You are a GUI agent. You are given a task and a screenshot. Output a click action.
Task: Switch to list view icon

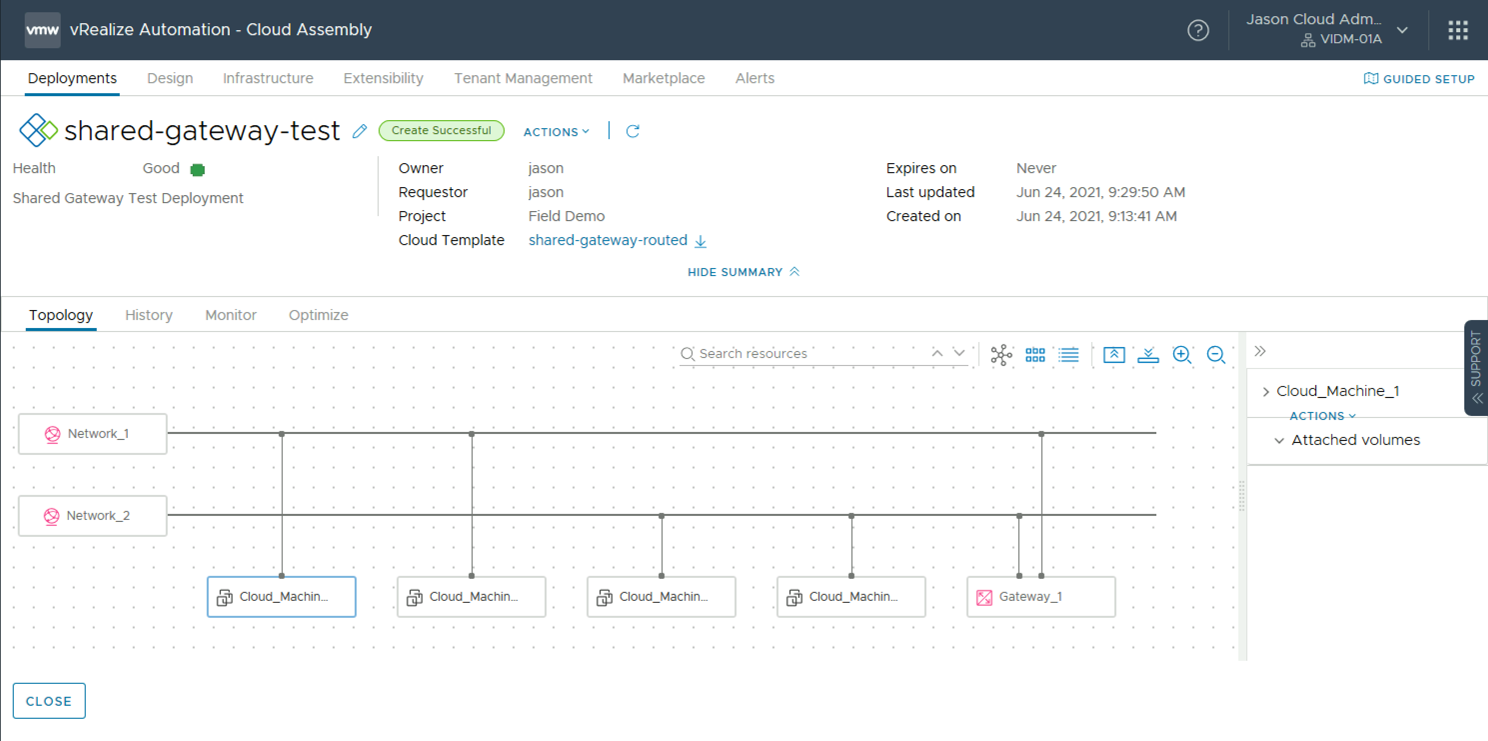1069,355
